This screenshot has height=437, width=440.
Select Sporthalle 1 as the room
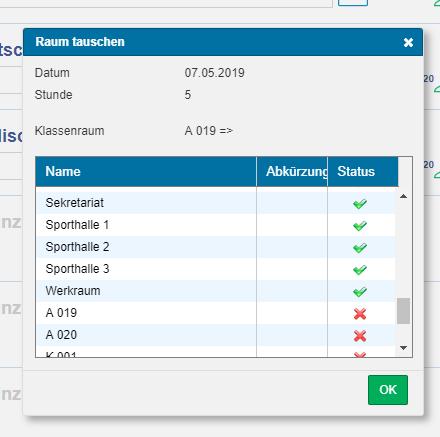(x=215, y=225)
